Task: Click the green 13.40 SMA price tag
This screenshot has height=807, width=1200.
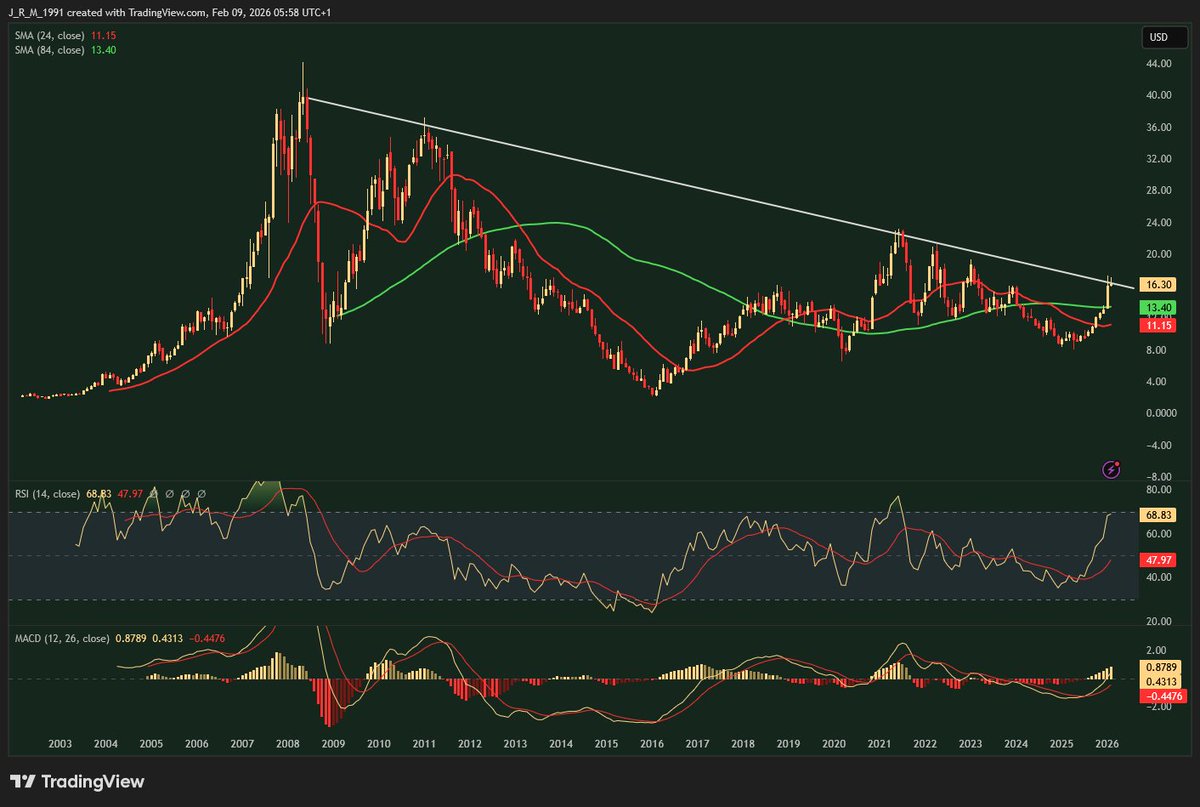Action: [1158, 308]
